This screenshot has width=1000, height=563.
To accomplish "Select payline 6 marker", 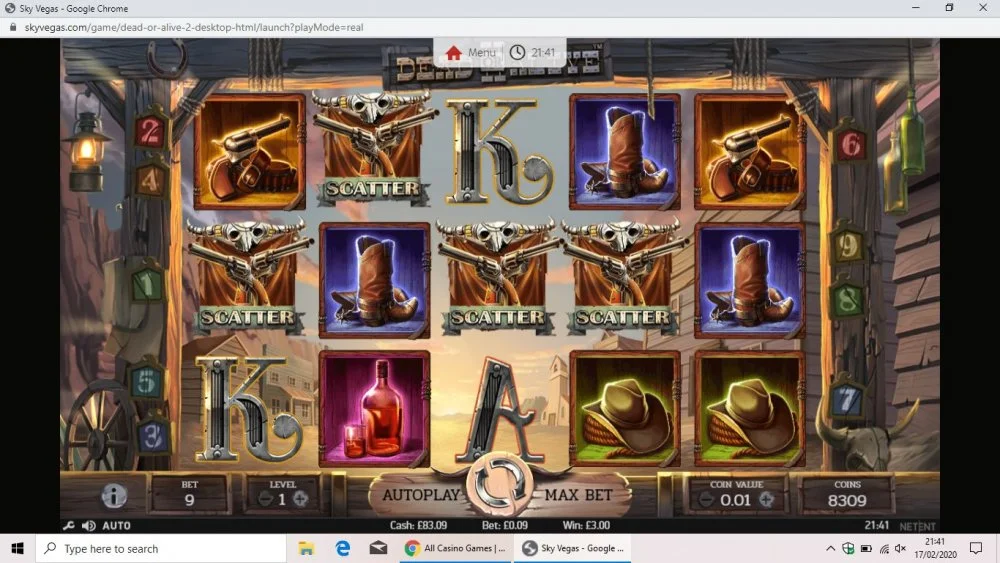I will (849, 145).
